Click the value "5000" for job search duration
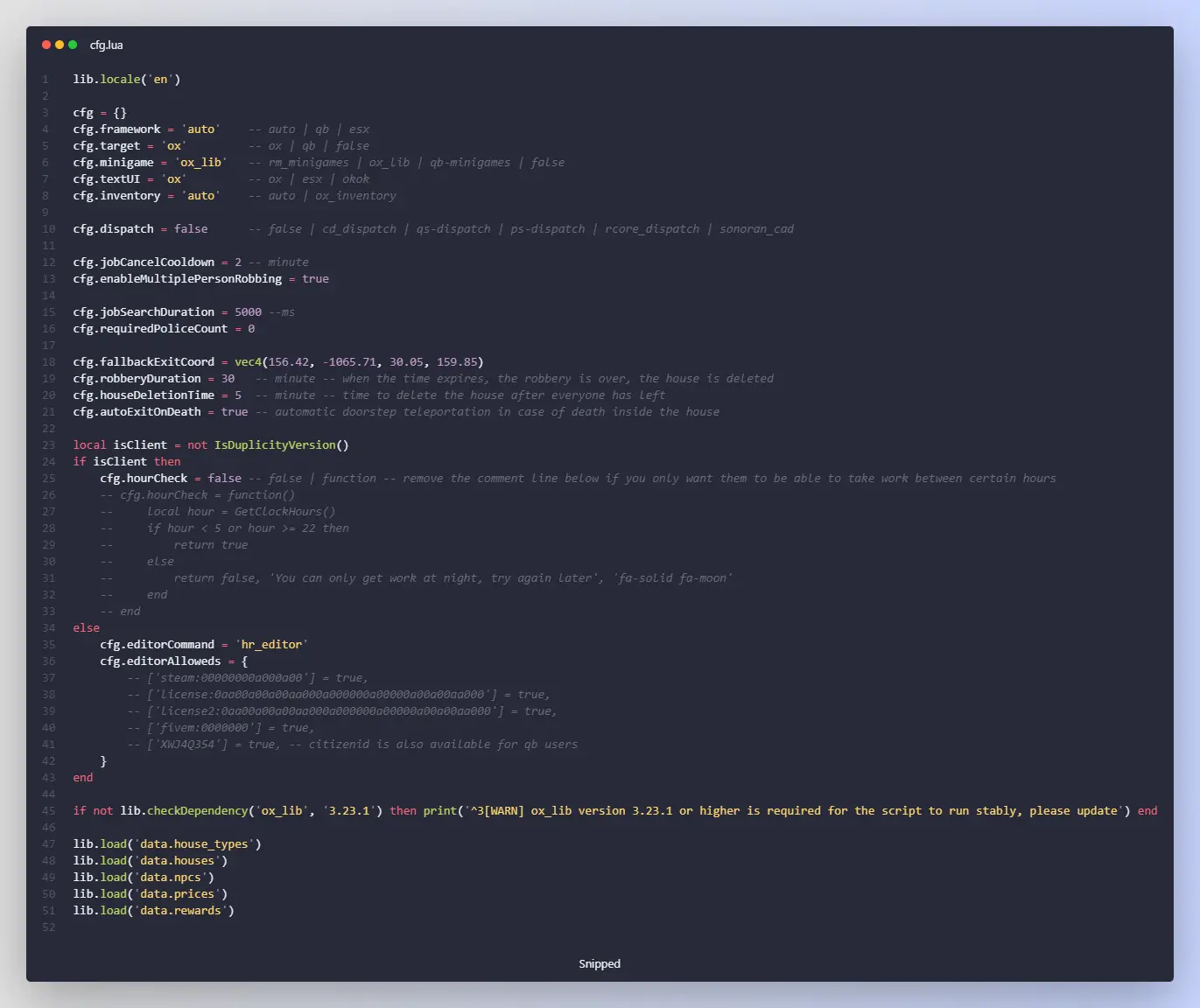Viewport: 1200px width, 1008px height. pyautogui.click(x=249, y=311)
